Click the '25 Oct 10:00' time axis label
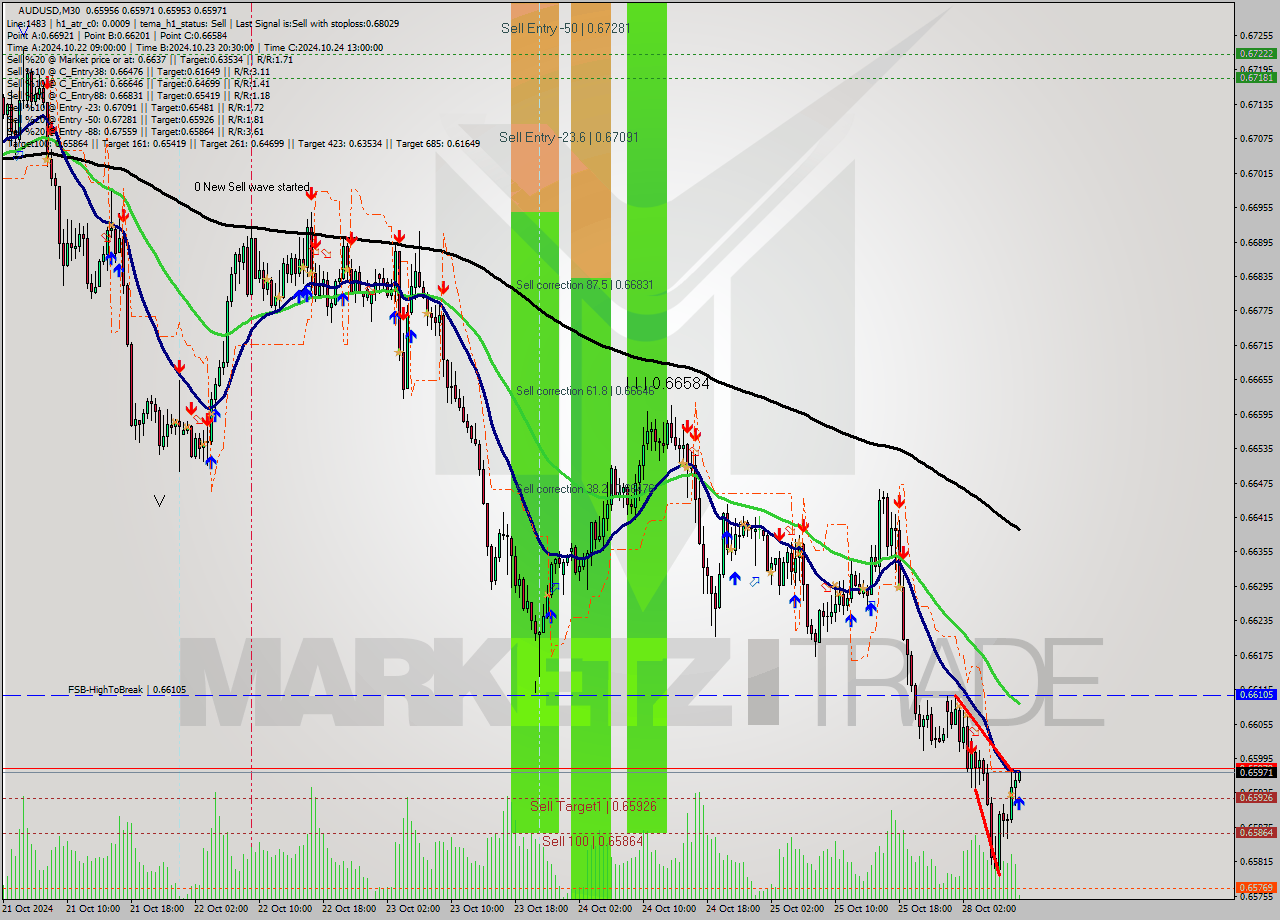 [x=860, y=909]
